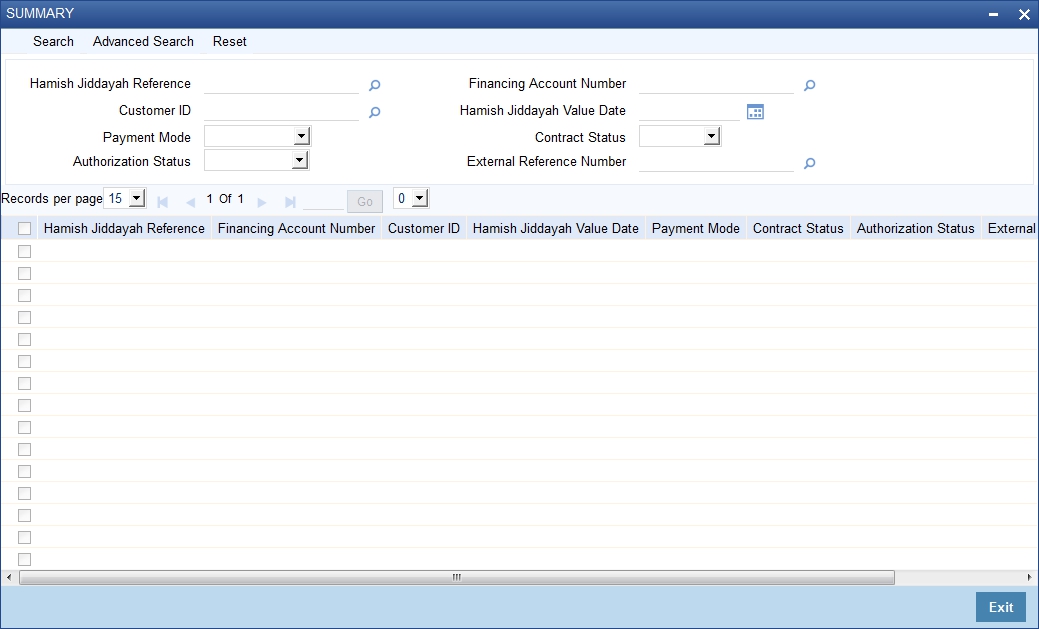Screen dimensions: 1039x629
Task: Go to next page of records
Action: [x=262, y=202]
